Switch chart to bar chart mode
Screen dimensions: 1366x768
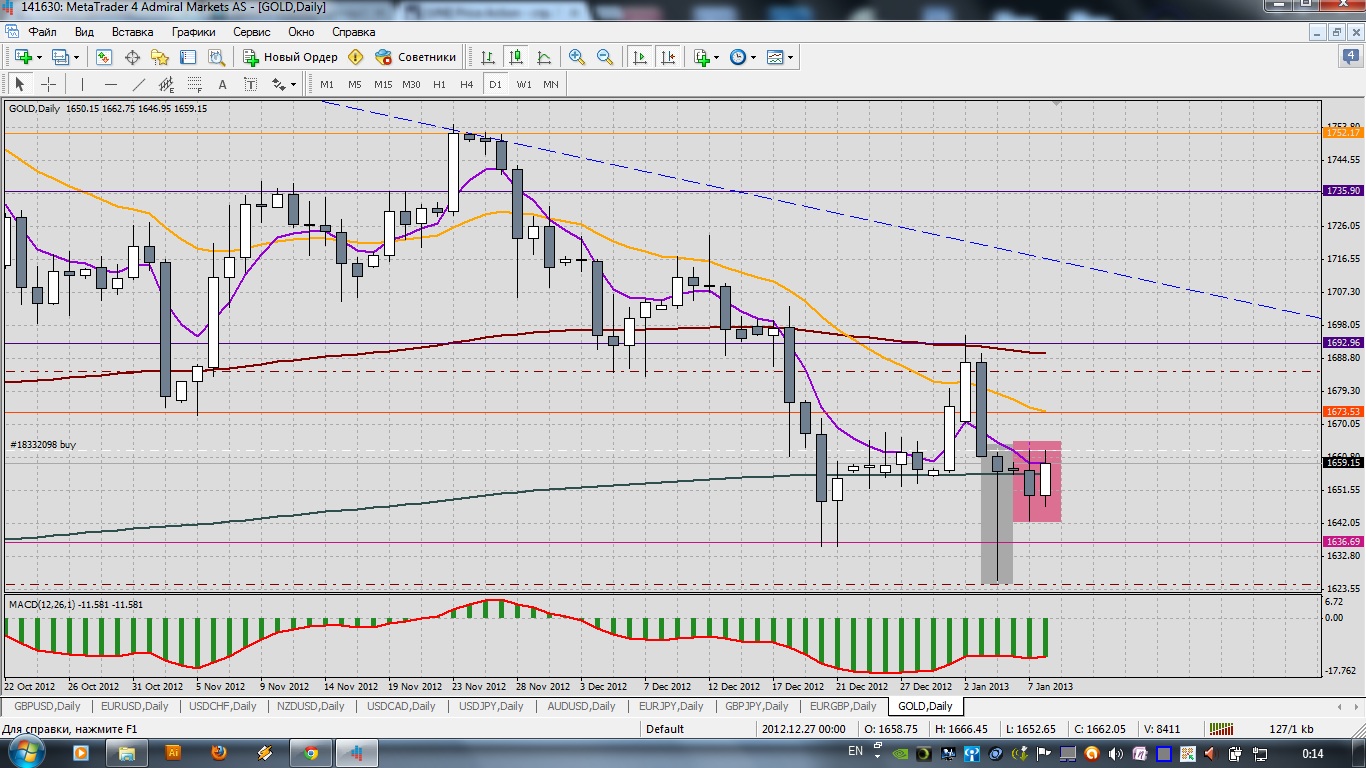coord(487,57)
